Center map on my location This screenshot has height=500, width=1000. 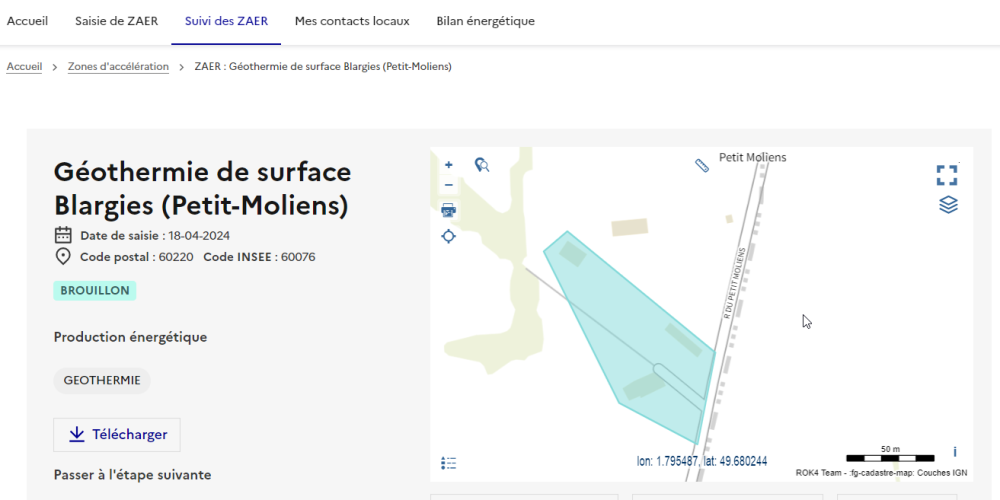click(448, 236)
